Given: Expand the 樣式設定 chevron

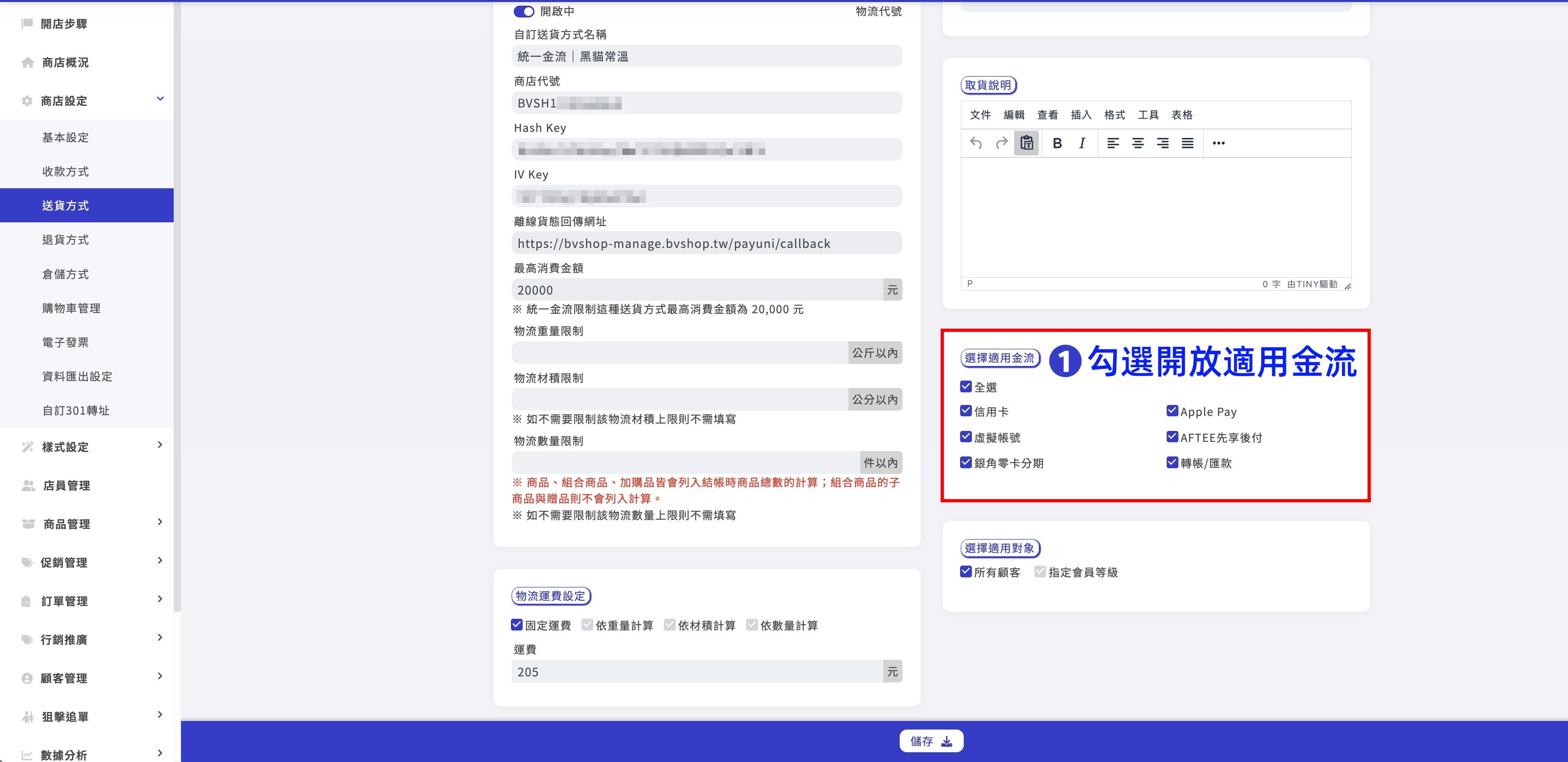Looking at the screenshot, I should 160,445.
